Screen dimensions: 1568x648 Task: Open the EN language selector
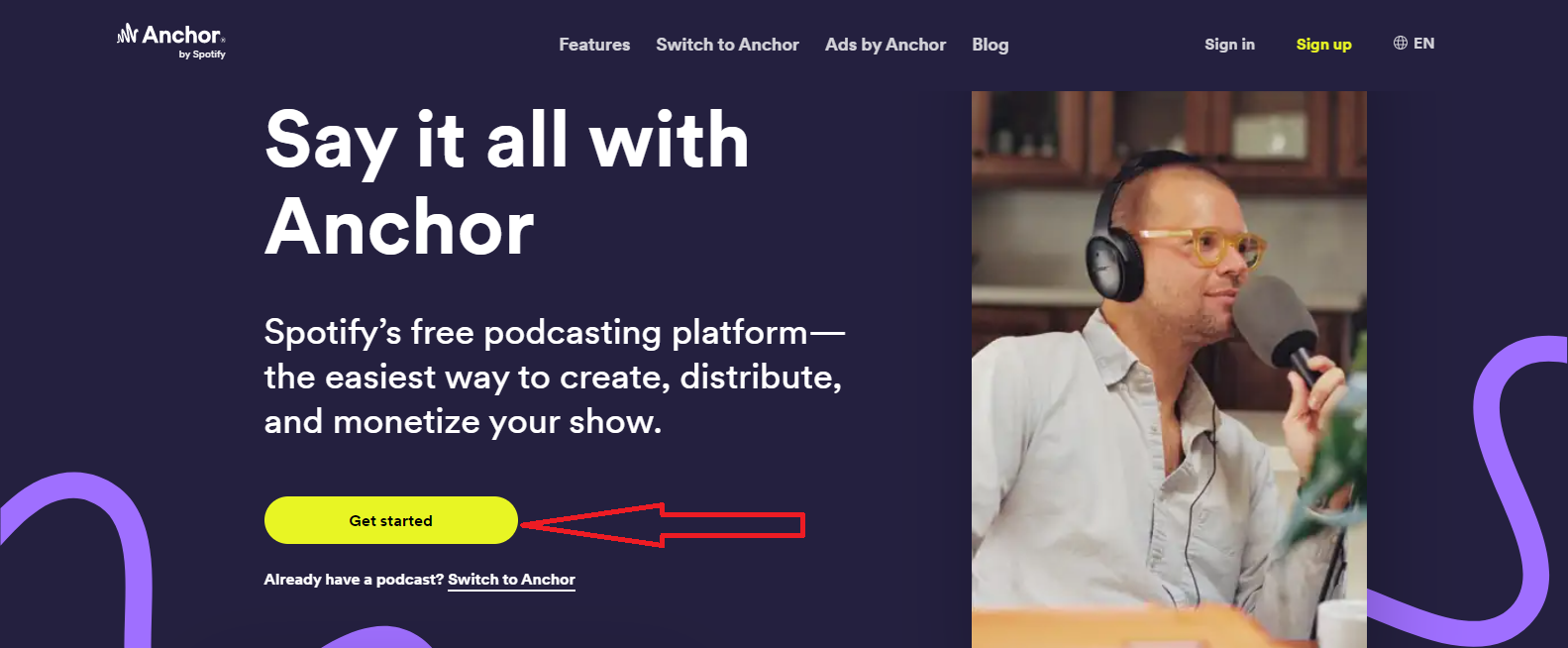point(1413,44)
